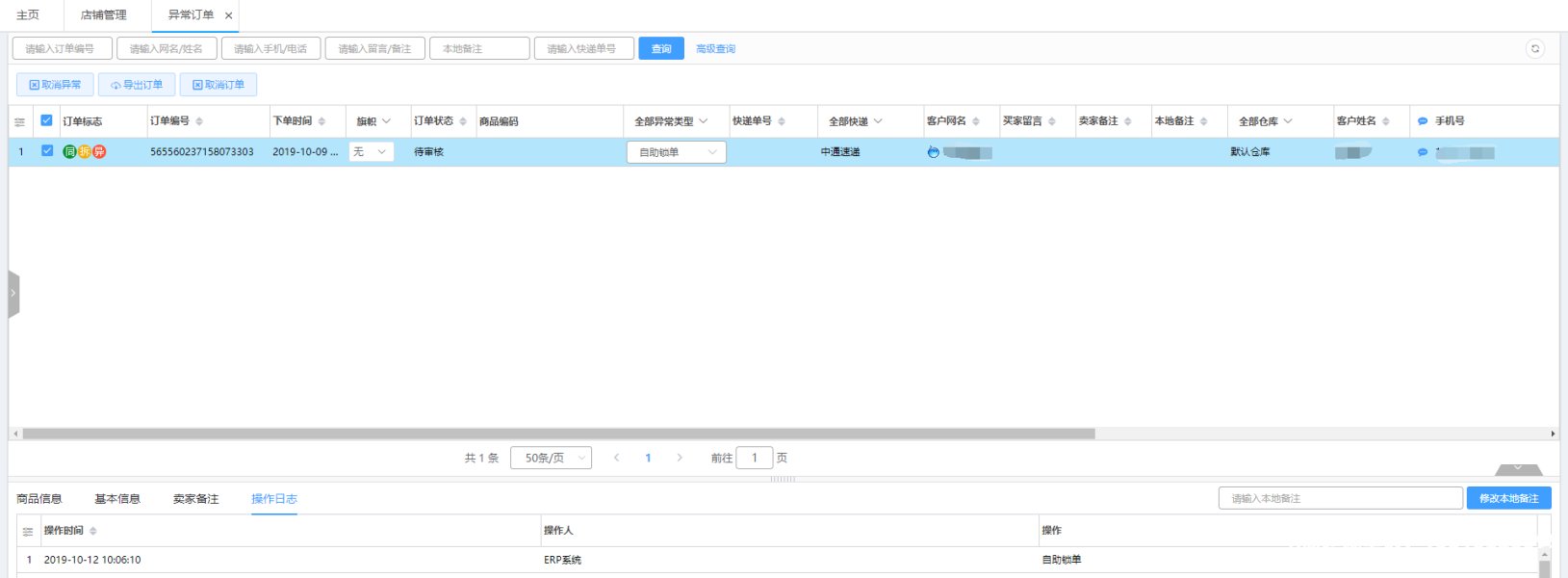Open the order table column settings icon
Screen dimensions: 1568x578
click(x=19, y=121)
